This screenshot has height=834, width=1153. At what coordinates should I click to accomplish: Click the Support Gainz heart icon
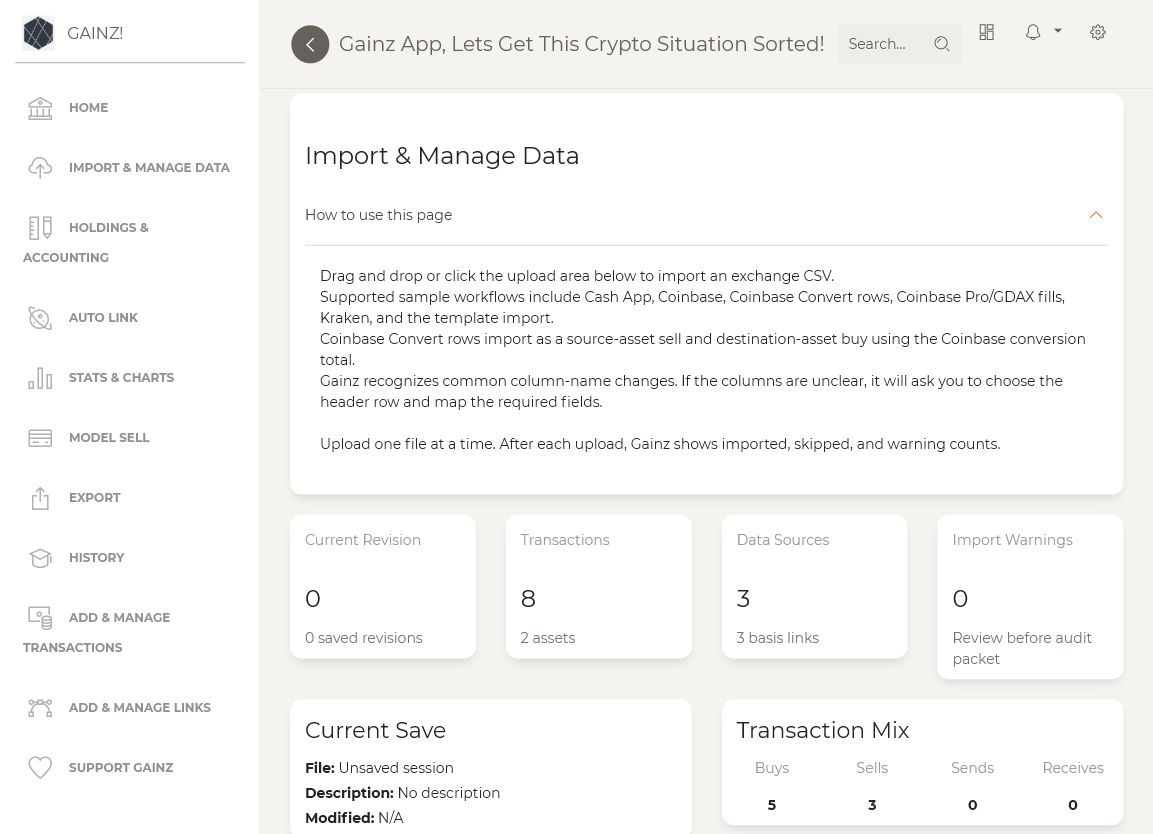[x=40, y=768]
